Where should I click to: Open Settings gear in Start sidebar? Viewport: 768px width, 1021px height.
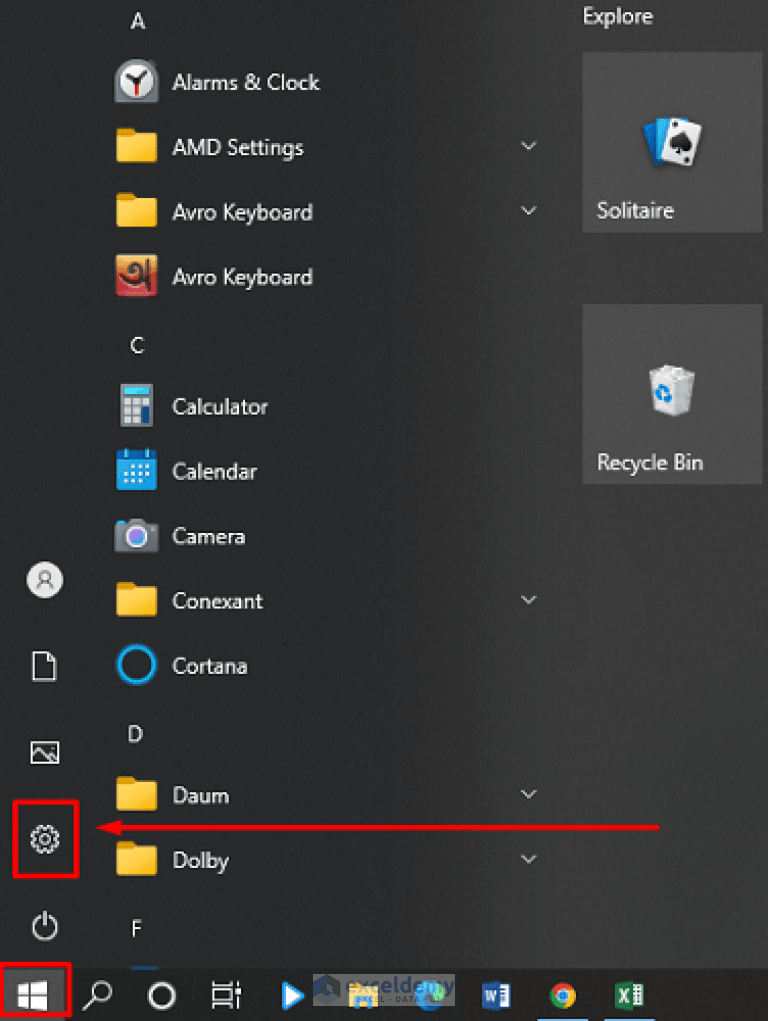coord(45,839)
